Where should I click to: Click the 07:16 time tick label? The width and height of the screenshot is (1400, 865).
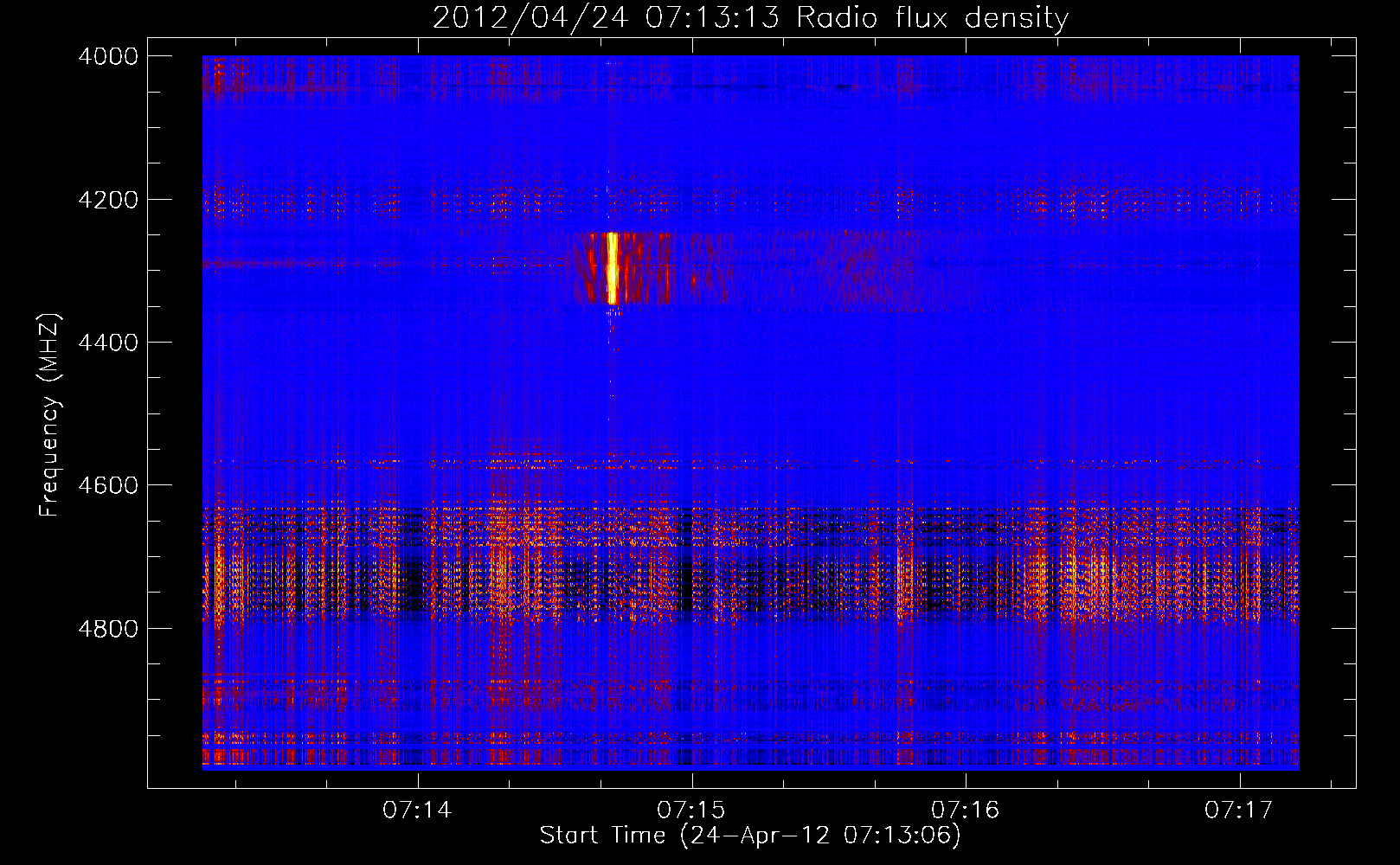[x=966, y=810]
